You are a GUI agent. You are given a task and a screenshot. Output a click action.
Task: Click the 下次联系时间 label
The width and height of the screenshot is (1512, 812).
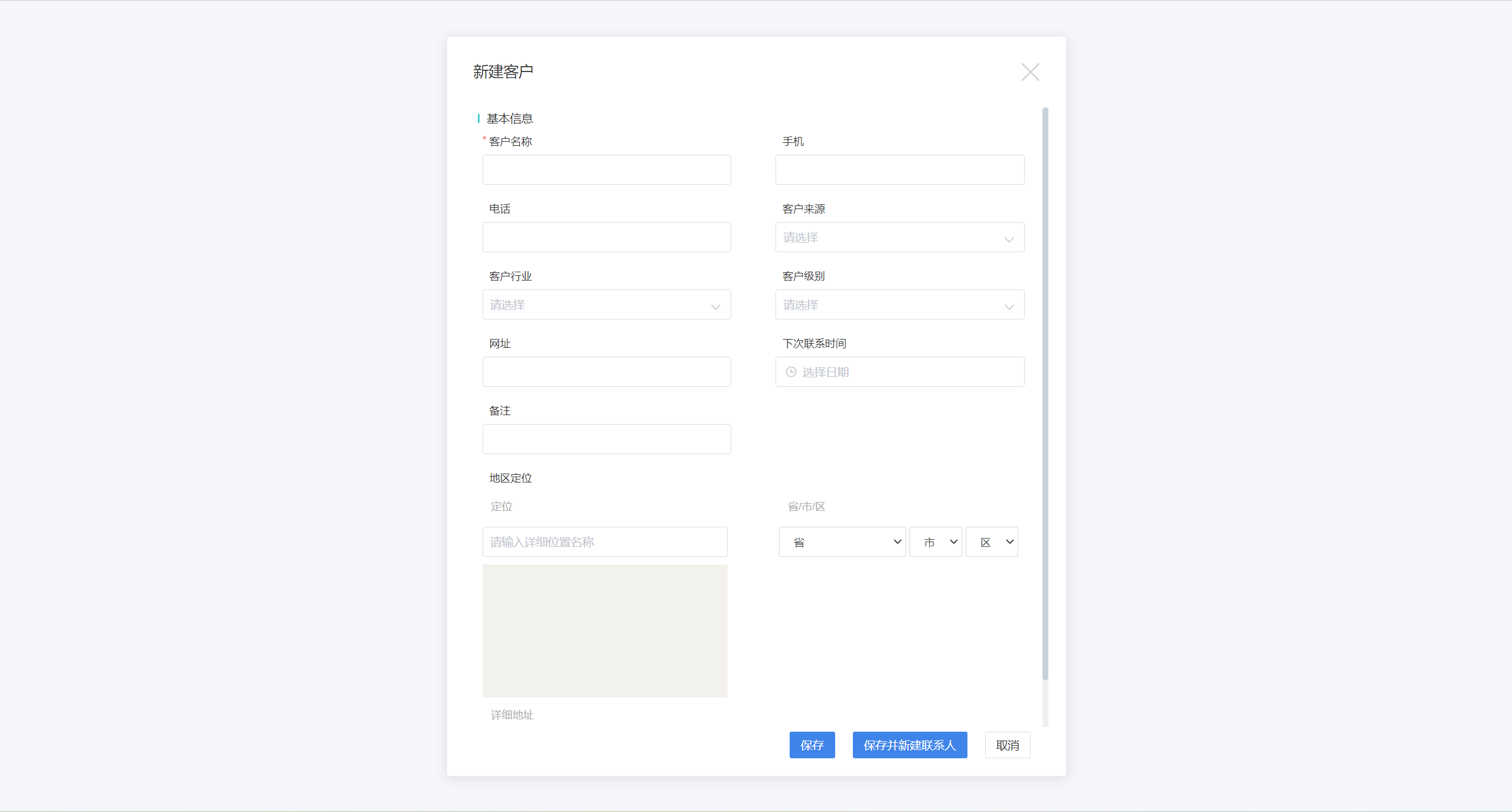click(x=814, y=343)
